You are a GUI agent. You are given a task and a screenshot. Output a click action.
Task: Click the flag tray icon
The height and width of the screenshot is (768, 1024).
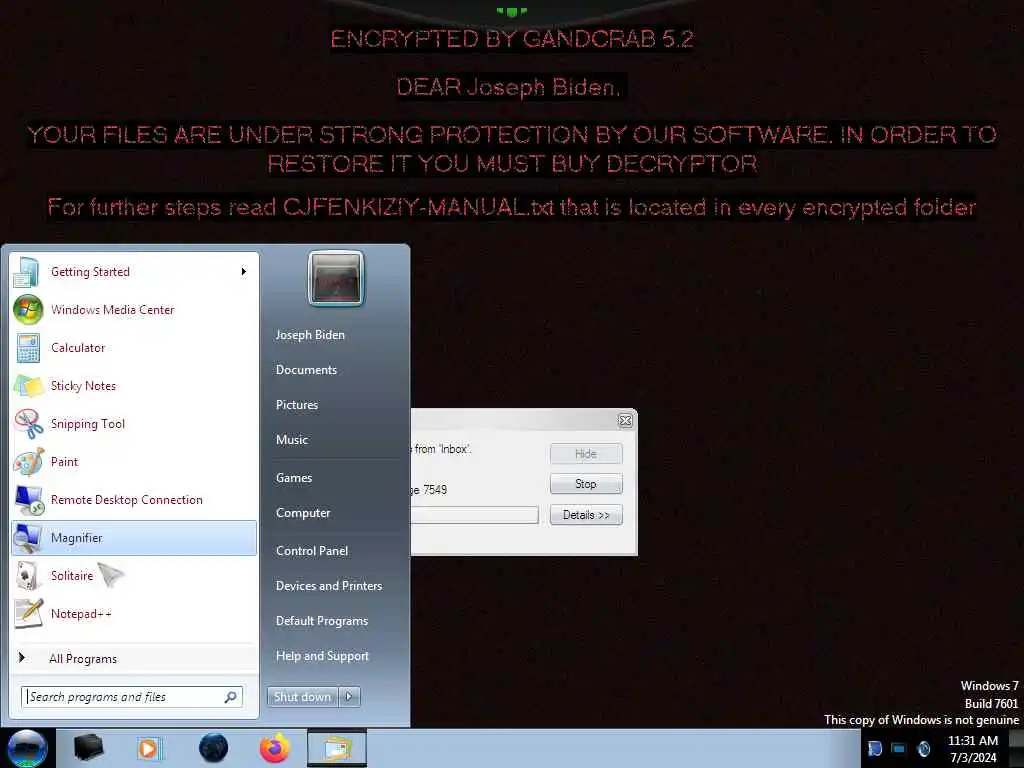click(875, 748)
